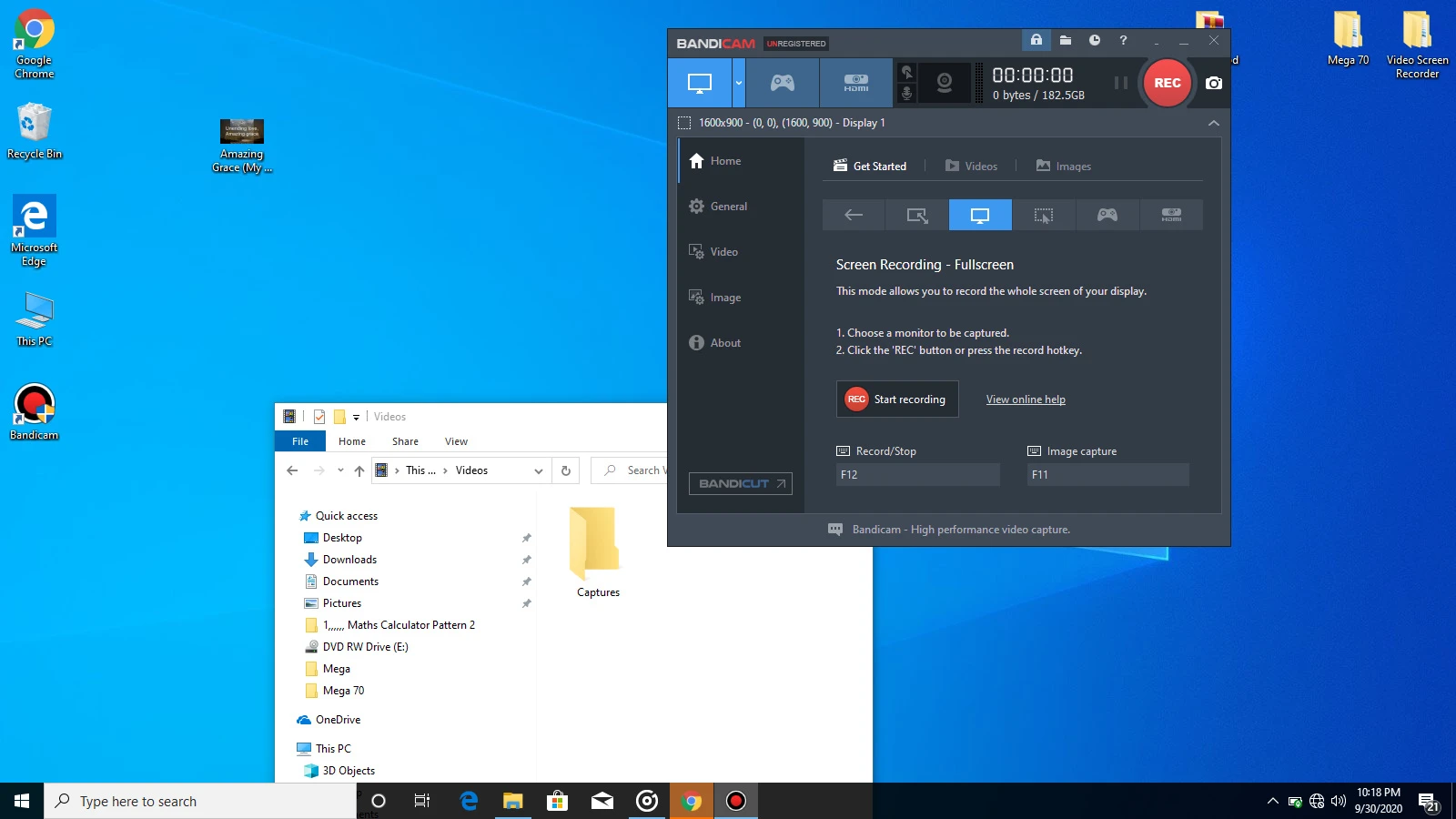This screenshot has width=1456, height=819.
Task: Pause recording with the pause button
Action: click(1121, 83)
